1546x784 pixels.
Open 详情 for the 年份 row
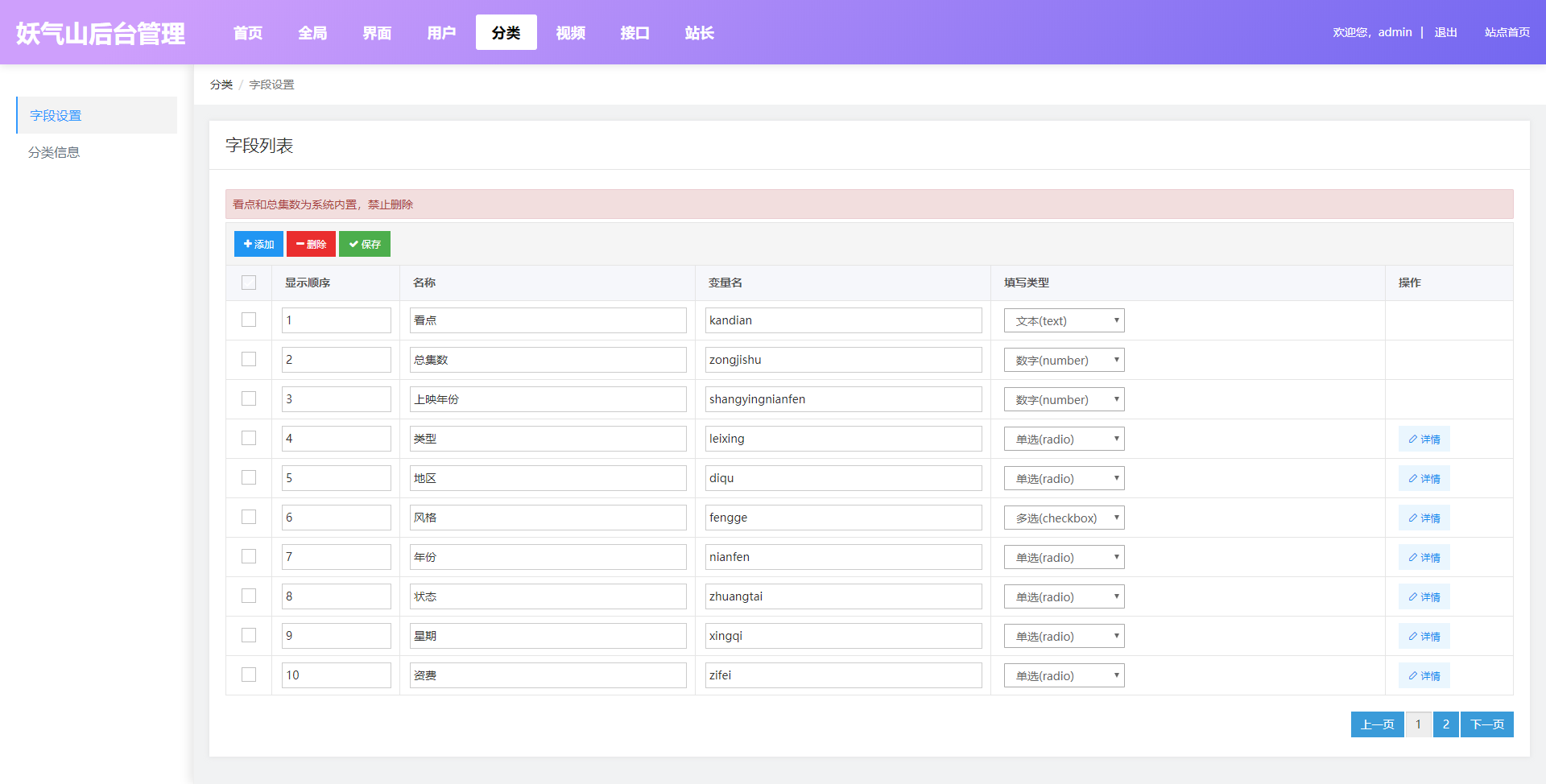1424,557
